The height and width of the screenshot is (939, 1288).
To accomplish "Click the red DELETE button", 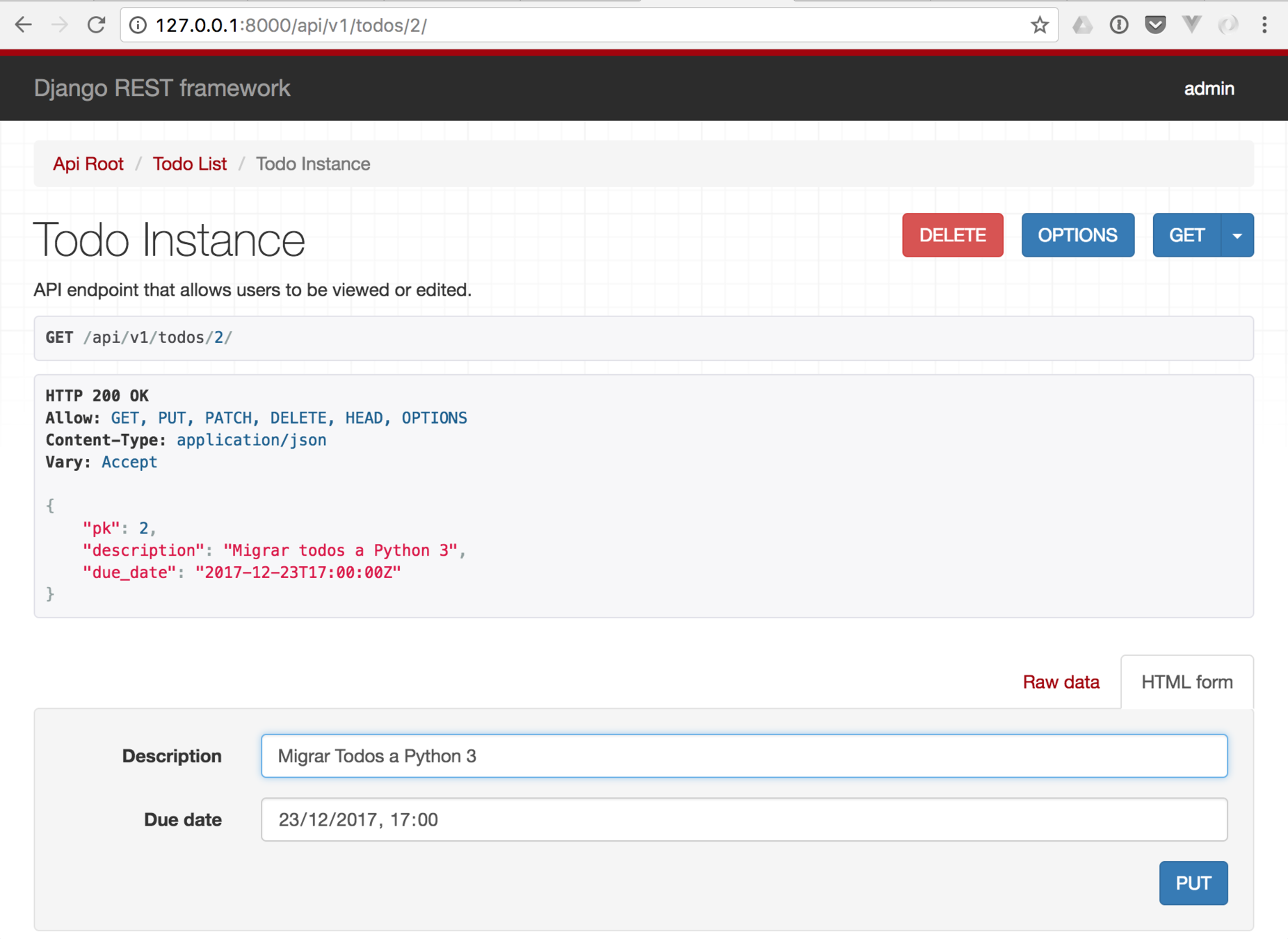I will pos(952,235).
